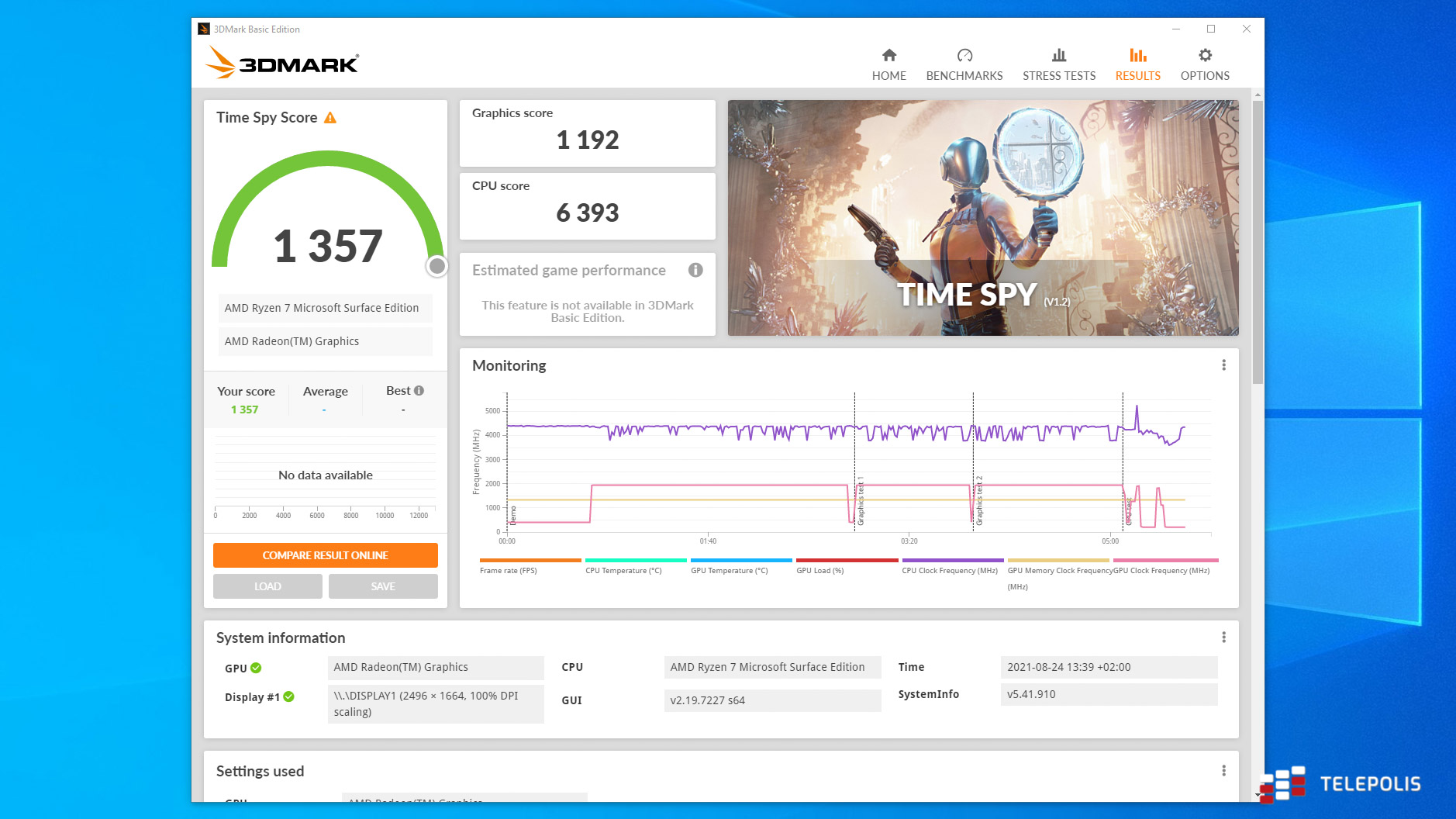Open Monitoring panel three-dot menu
Screen dimensions: 1456x819
click(1223, 365)
